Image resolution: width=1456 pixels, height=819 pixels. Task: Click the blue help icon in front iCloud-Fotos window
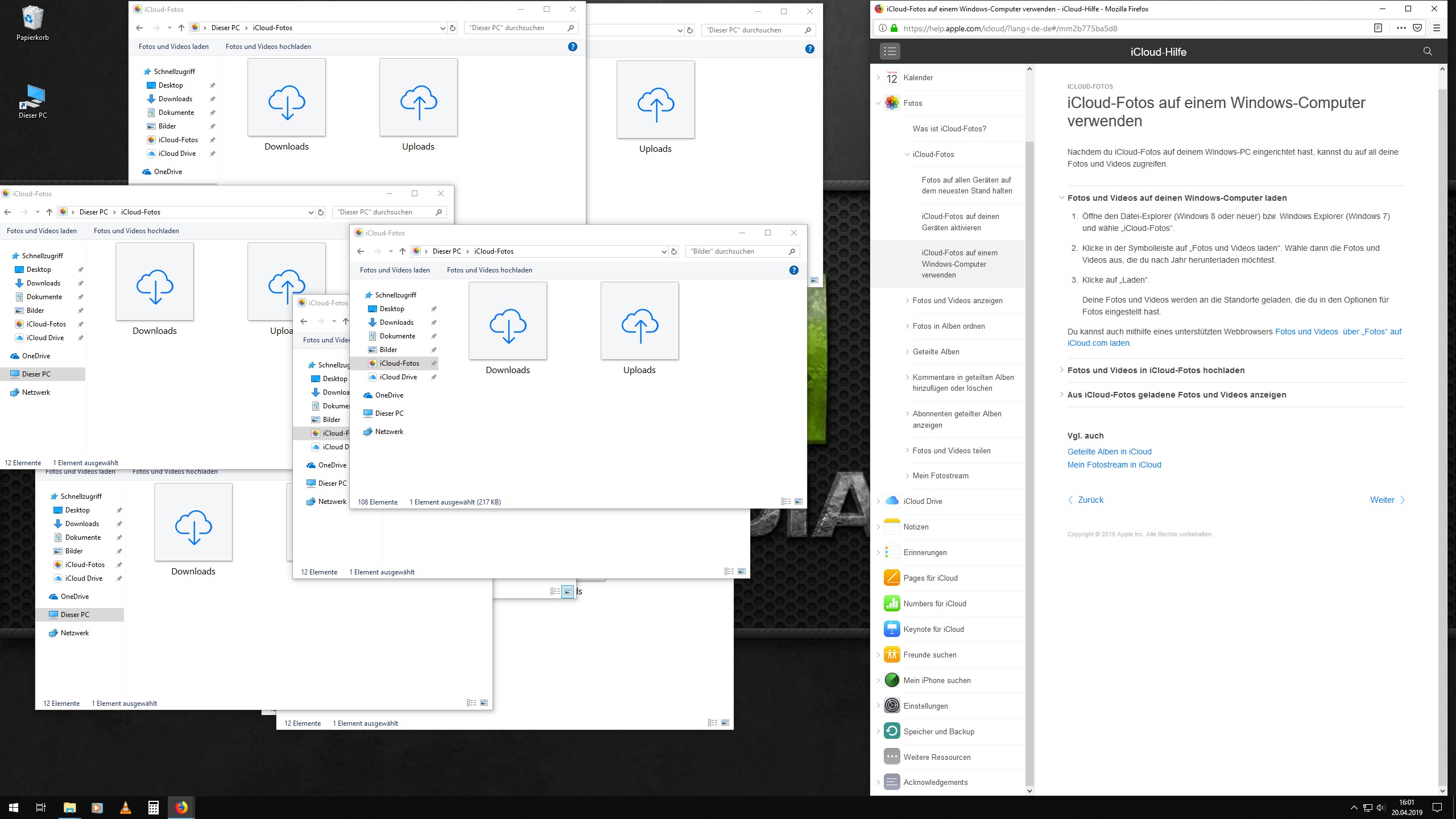[794, 270]
